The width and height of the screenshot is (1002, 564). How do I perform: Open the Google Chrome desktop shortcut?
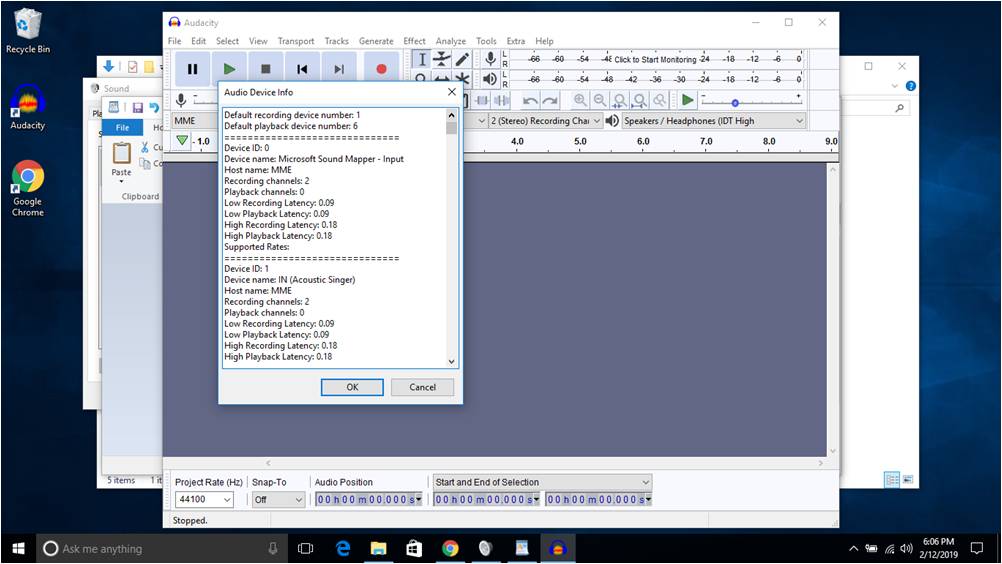click(27, 188)
